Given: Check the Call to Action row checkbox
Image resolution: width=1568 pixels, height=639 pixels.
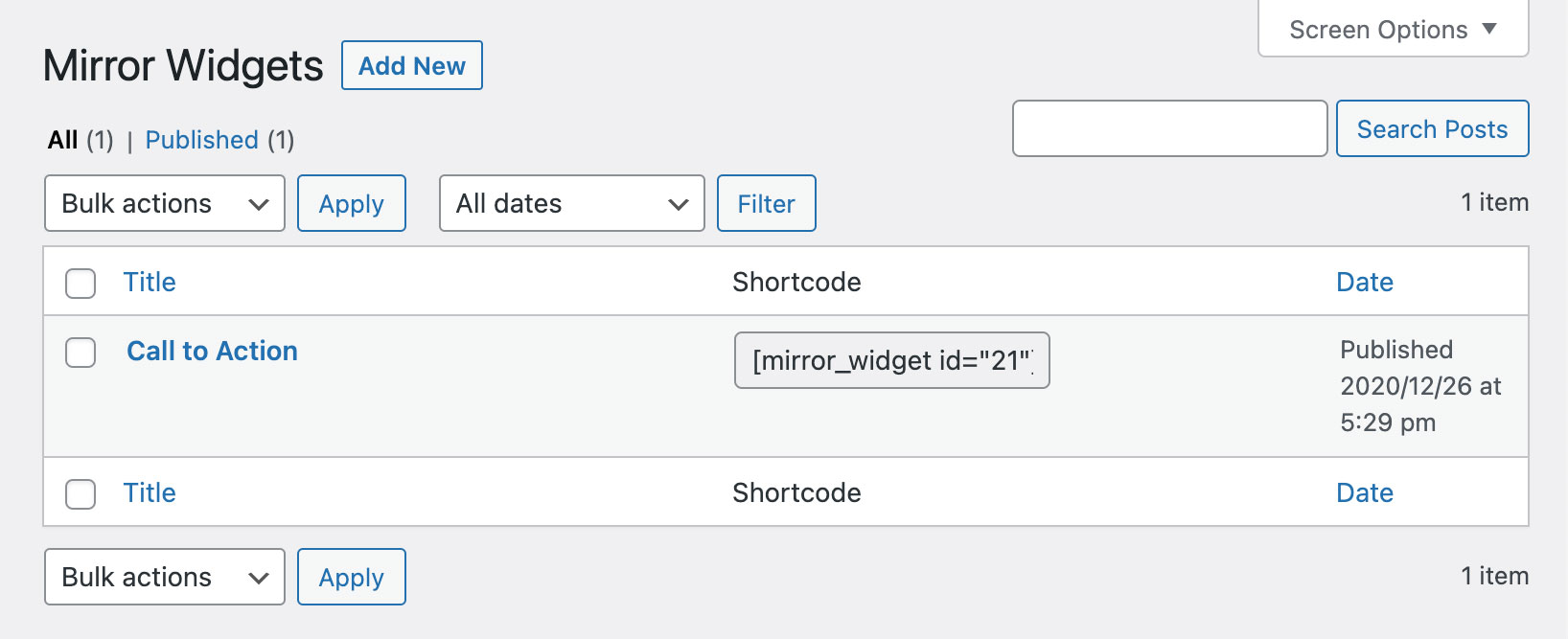Looking at the screenshot, I should (x=81, y=353).
